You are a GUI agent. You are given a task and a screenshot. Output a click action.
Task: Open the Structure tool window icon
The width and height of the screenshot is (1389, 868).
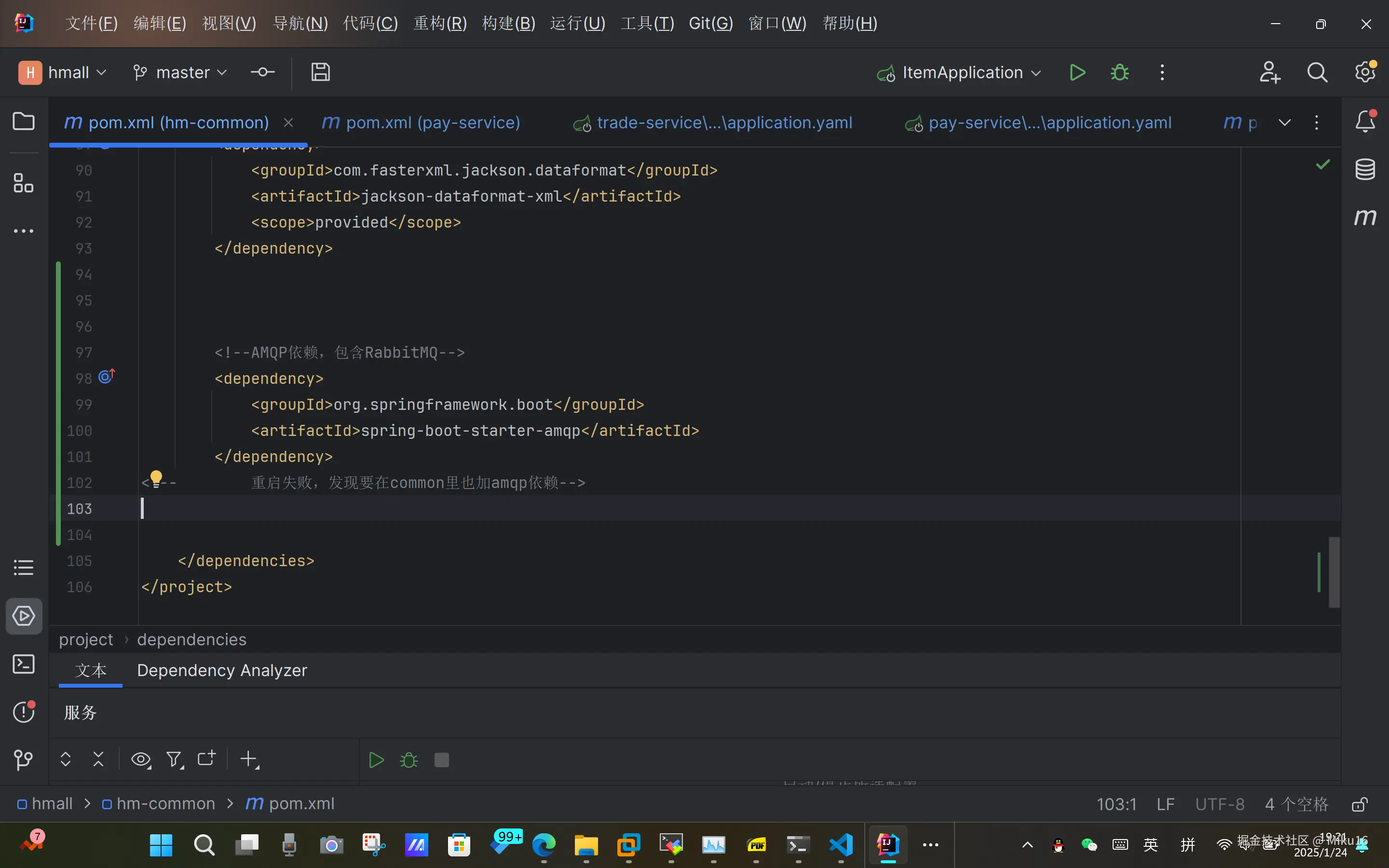pos(24,183)
